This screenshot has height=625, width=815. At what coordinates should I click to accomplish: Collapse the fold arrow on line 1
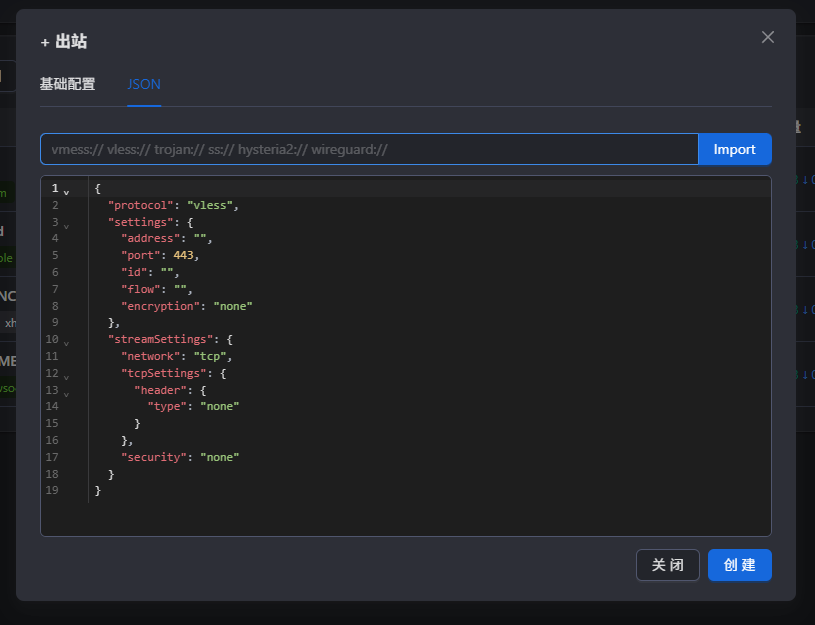coord(67,192)
